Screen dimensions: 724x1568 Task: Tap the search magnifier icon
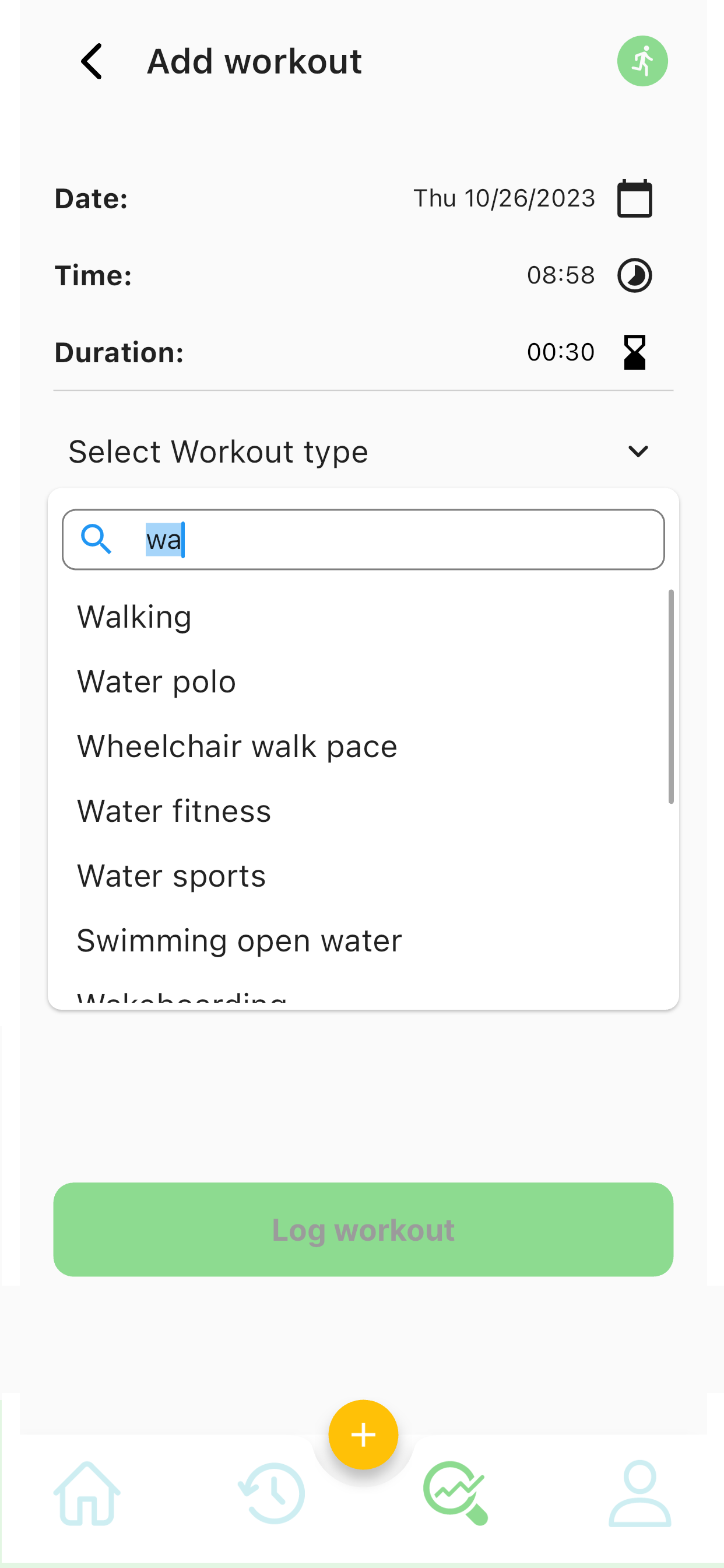[96, 540]
